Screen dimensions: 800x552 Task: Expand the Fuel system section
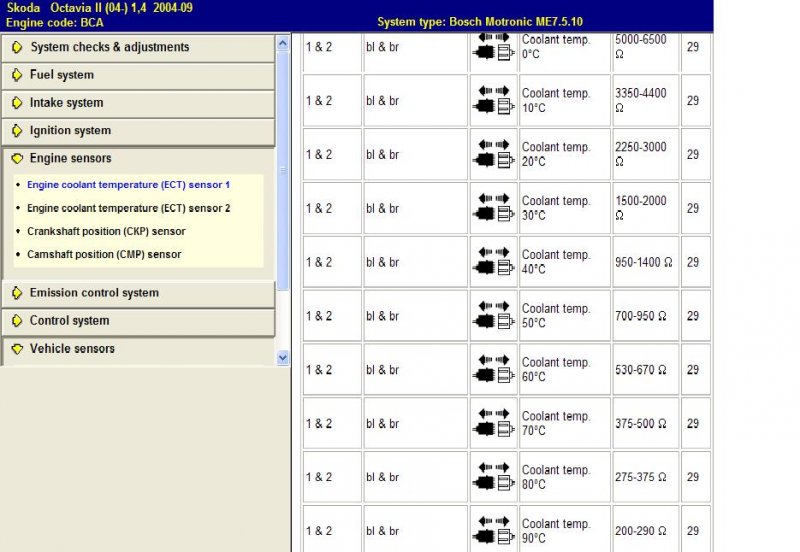click(x=138, y=76)
